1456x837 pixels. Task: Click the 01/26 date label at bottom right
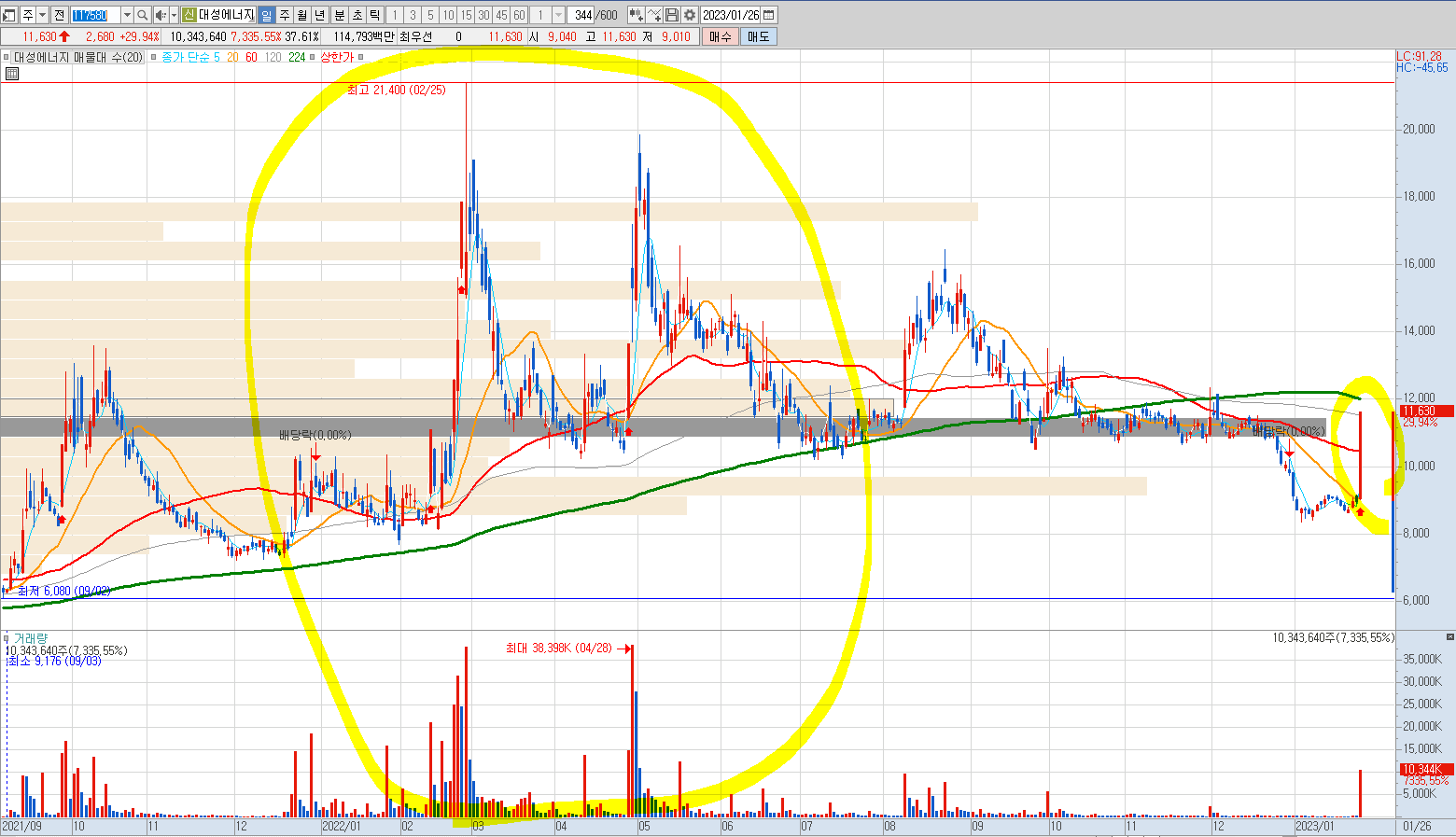[x=1417, y=826]
